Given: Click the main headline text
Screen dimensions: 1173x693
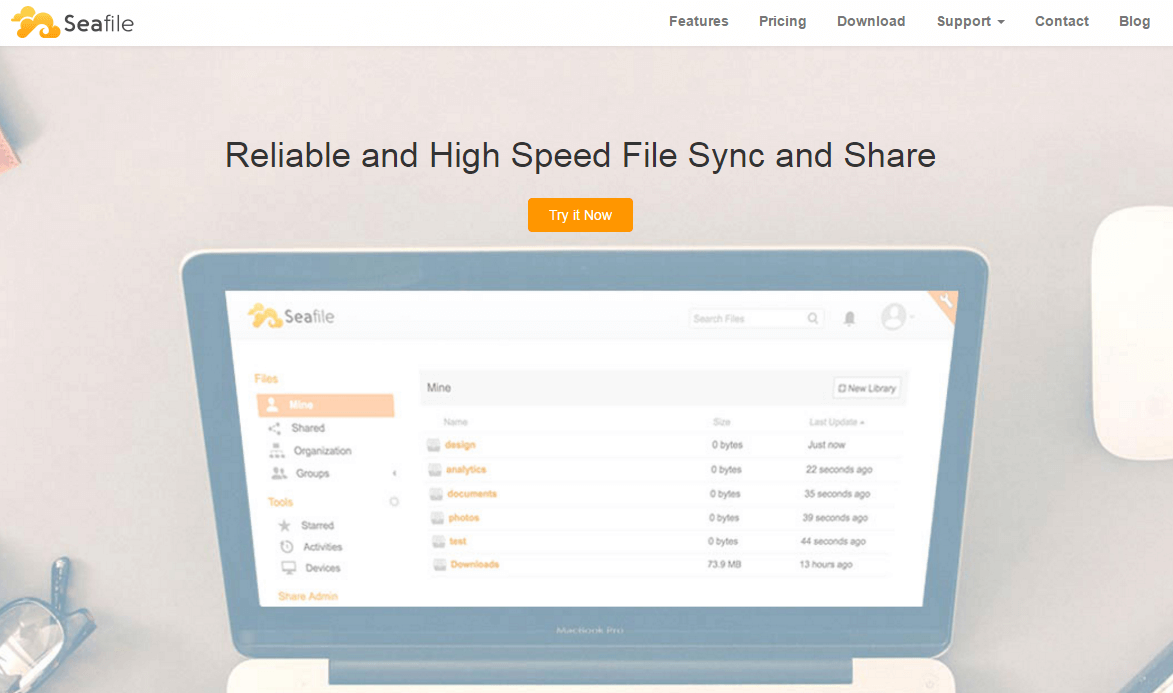Looking at the screenshot, I should pos(581,156).
